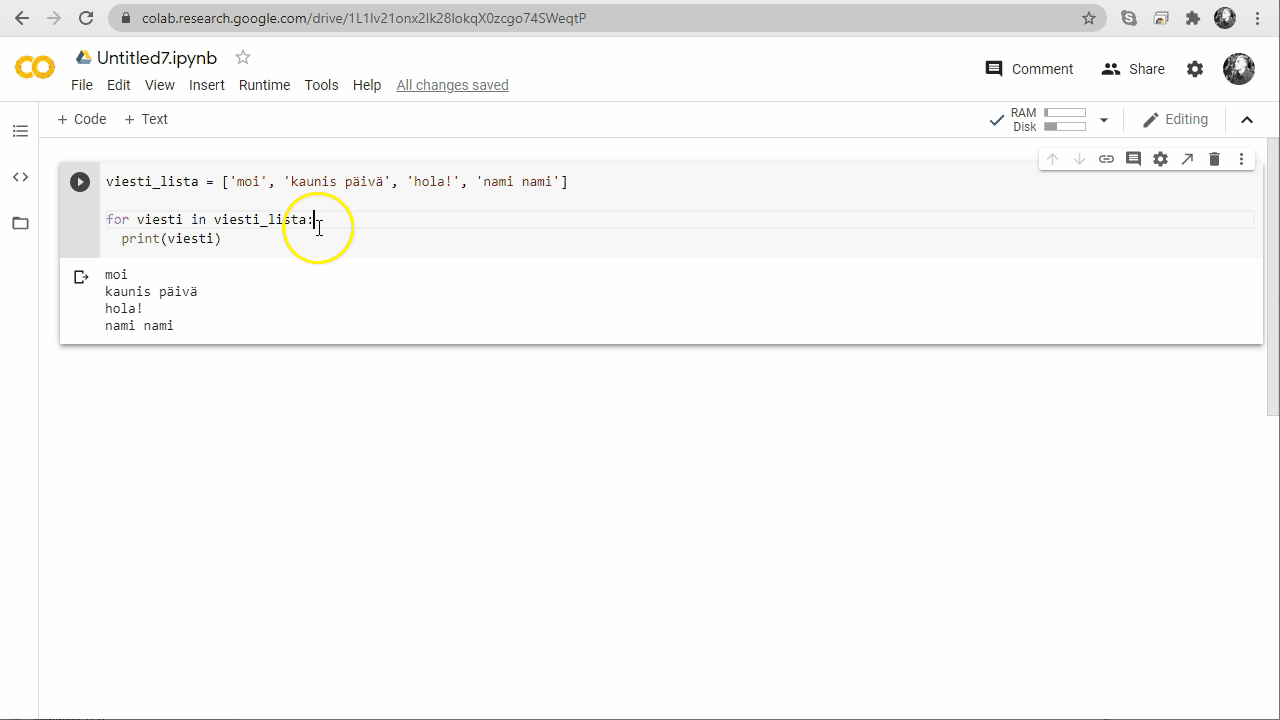Expand the RAM Disk connection dropdown arrow
The height and width of the screenshot is (720, 1280).
click(1104, 120)
